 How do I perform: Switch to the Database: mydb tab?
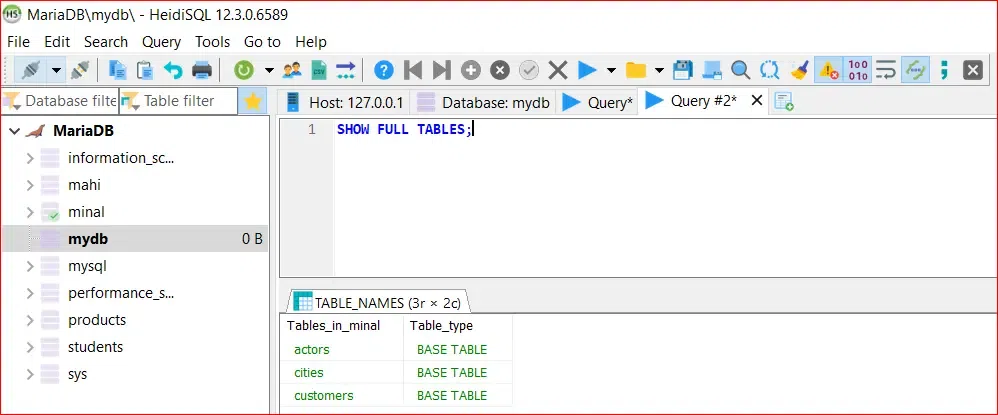click(484, 102)
